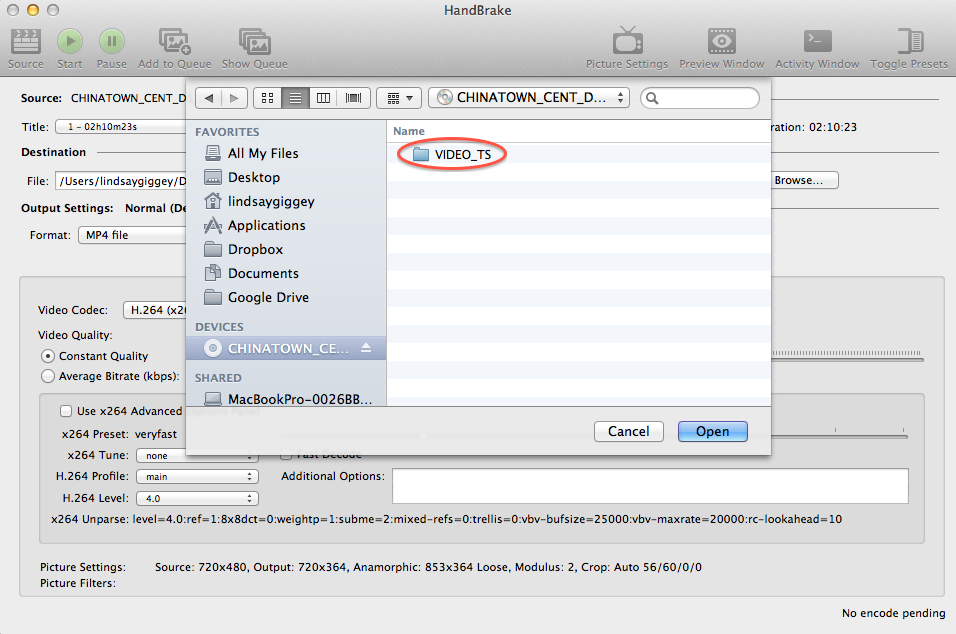Open the Activity Window icon
The height and width of the screenshot is (634, 956).
tap(817, 48)
